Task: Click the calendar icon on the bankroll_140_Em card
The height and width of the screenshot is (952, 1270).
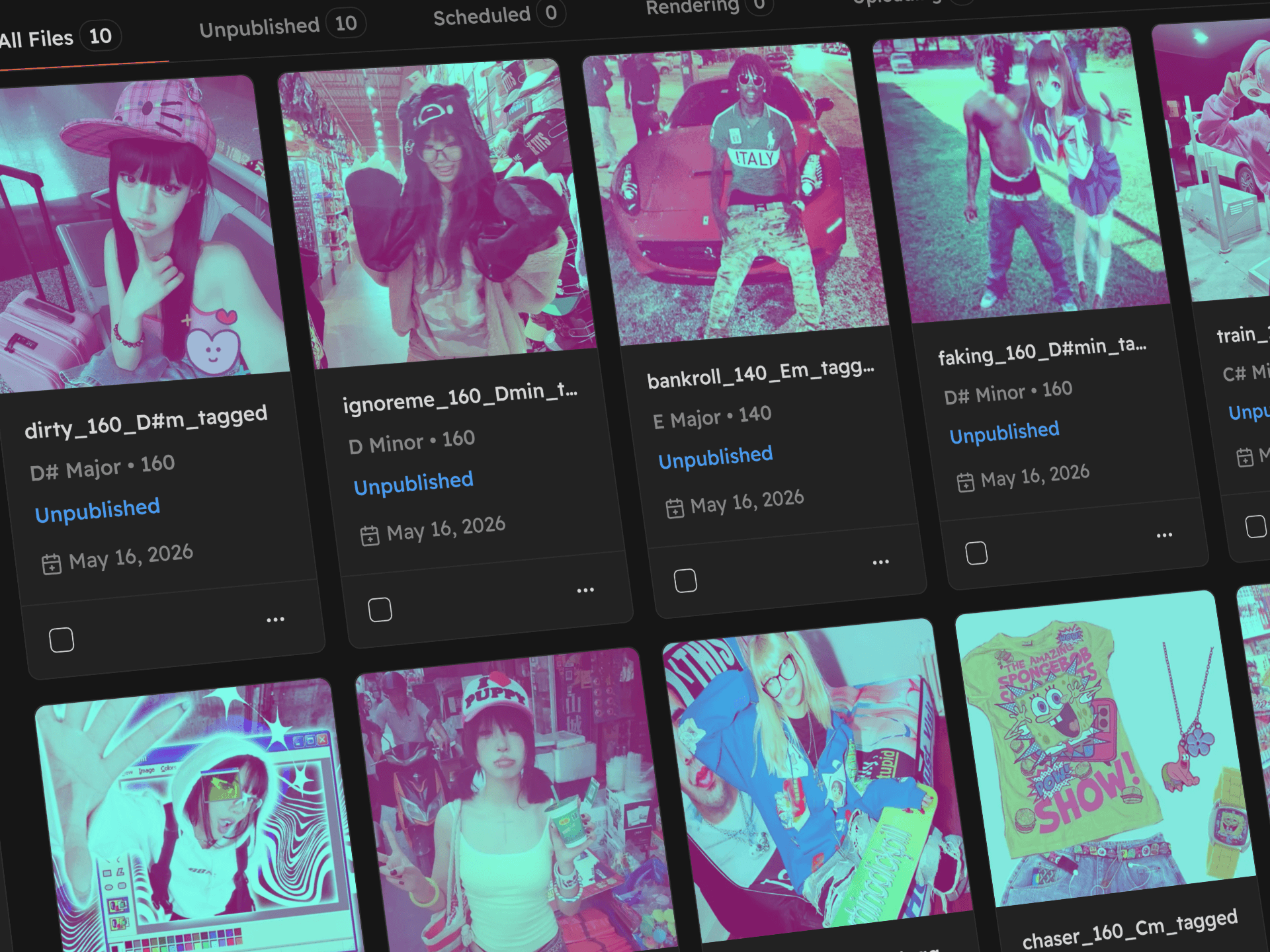Action: [675, 508]
